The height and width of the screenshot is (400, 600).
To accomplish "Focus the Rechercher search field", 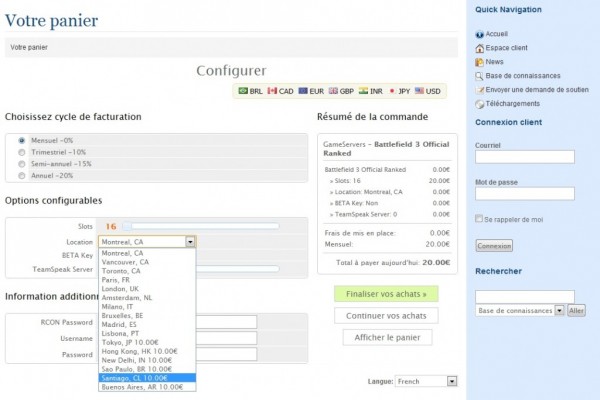I will coord(525,297).
